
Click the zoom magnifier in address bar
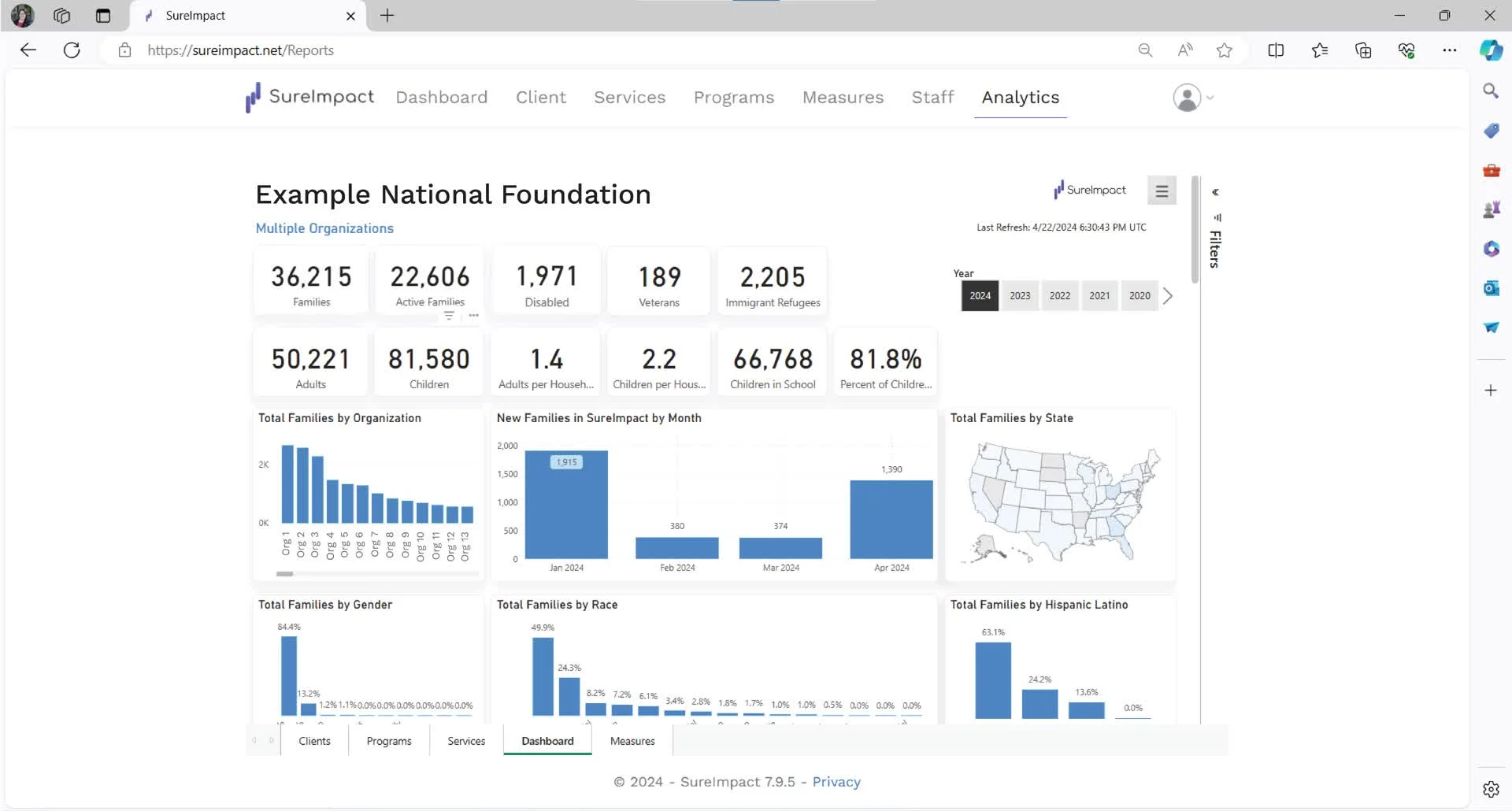(x=1145, y=50)
